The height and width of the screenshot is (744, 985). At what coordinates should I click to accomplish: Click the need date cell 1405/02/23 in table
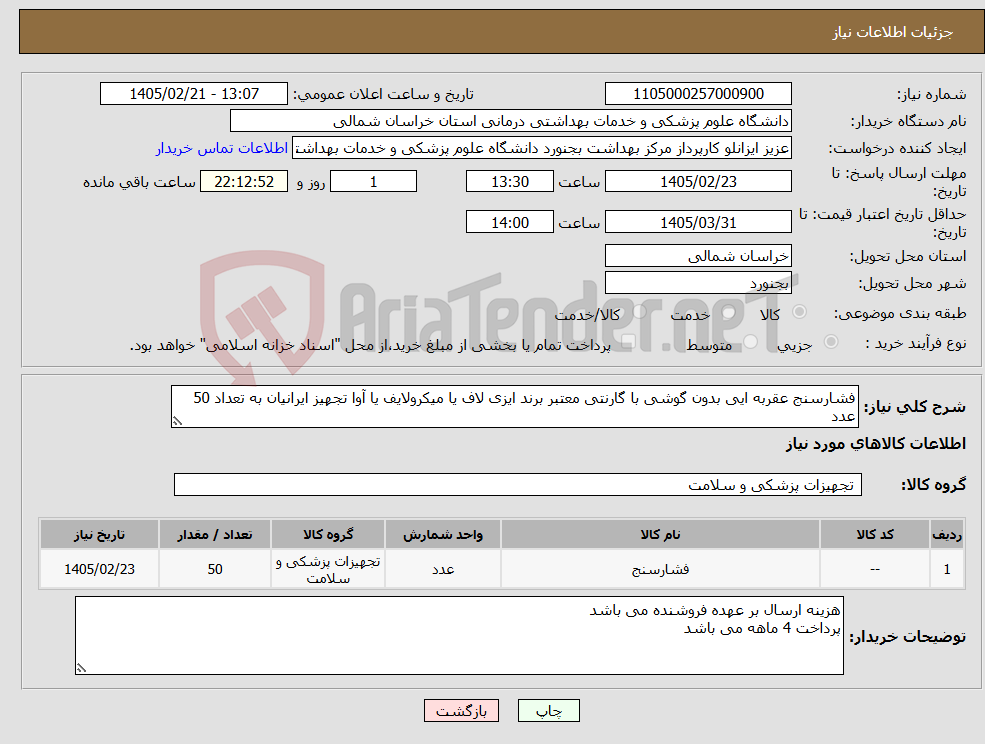click(99, 569)
